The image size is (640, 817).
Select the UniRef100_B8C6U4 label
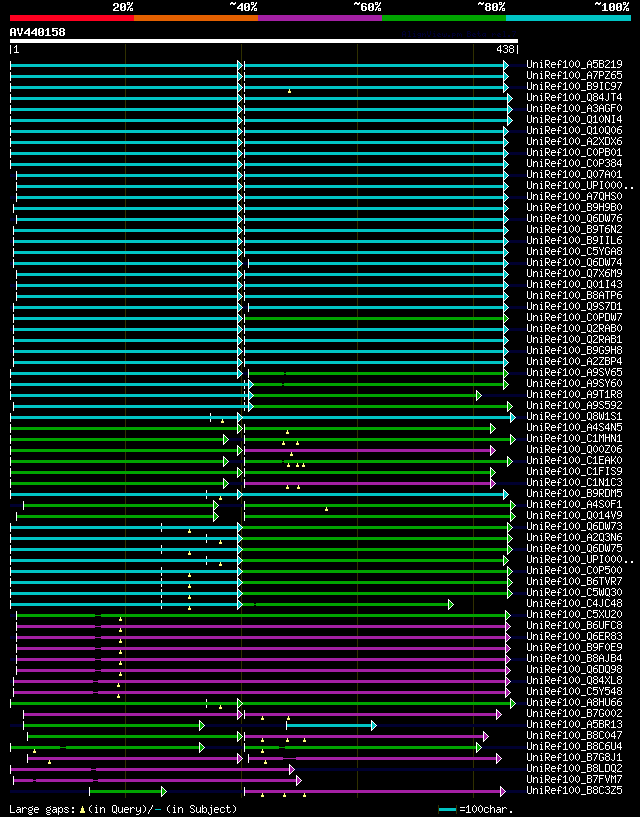[x=574, y=746]
